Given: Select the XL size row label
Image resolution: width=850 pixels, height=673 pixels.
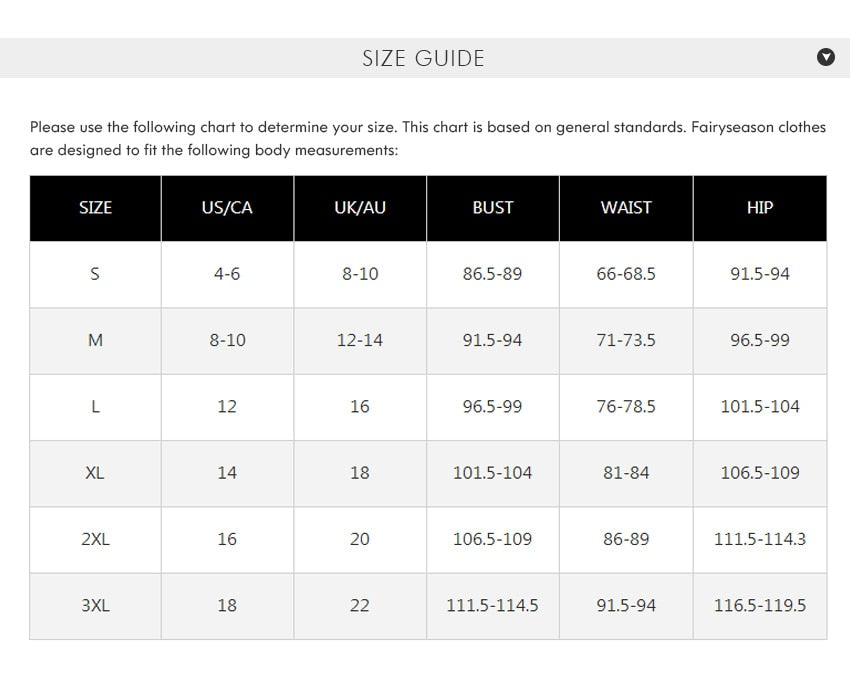Looking at the screenshot, I should pos(95,473).
